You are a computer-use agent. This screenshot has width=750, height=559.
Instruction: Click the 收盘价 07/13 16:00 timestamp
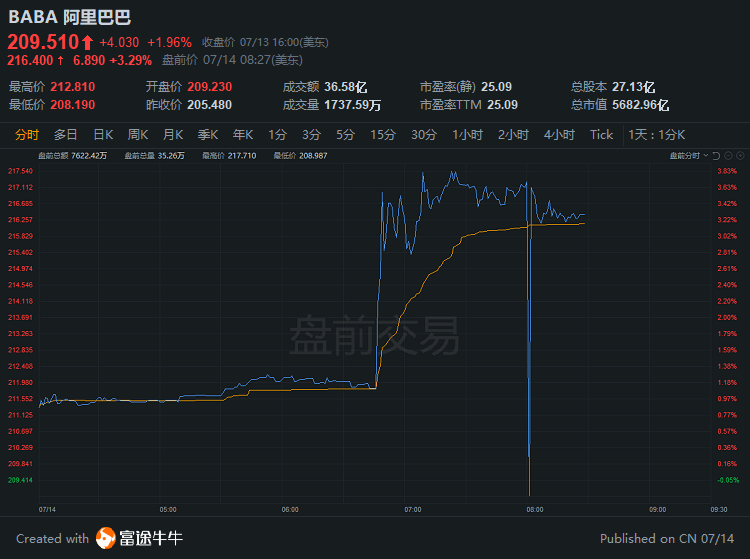[x=265, y=43]
